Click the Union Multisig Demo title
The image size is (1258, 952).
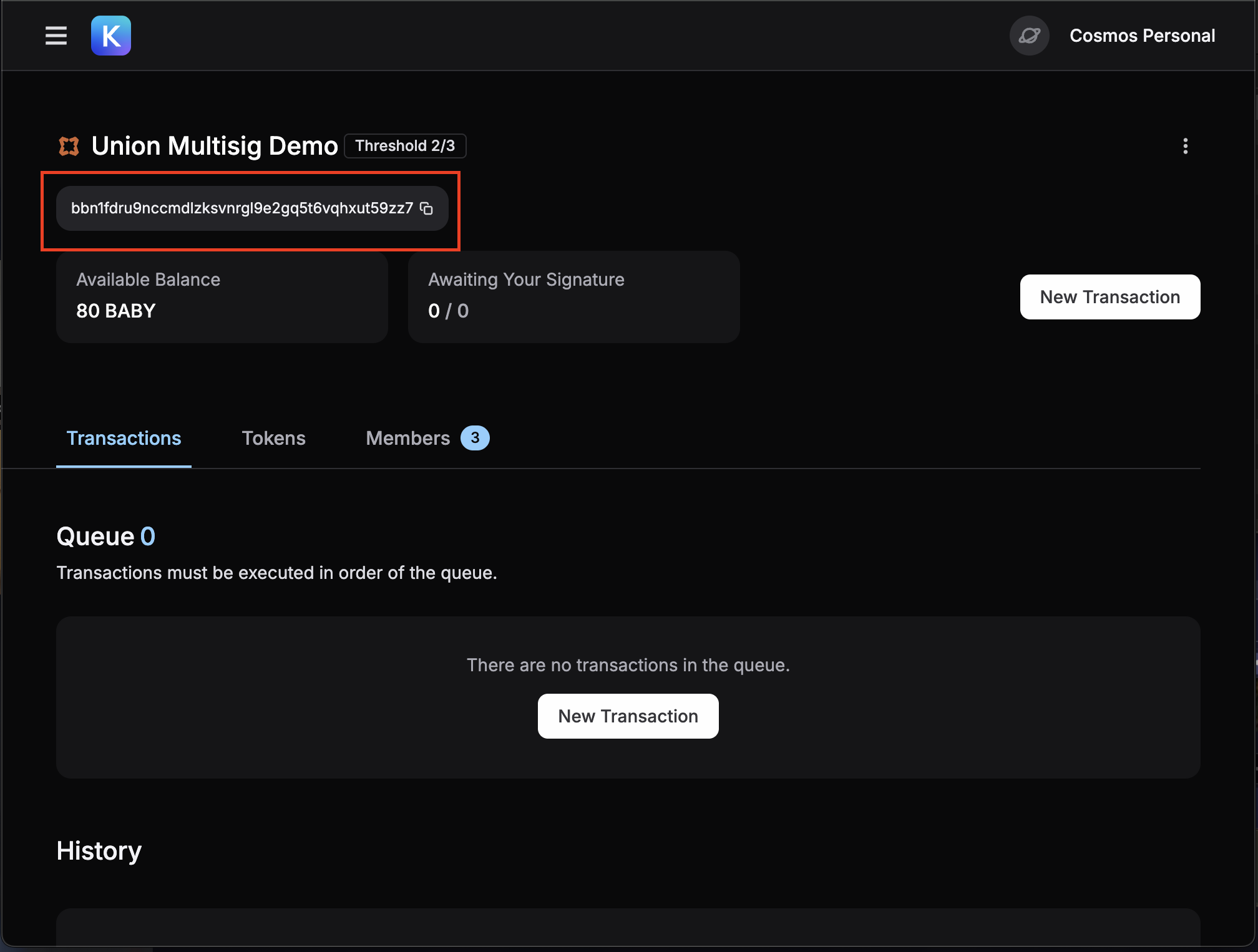[x=214, y=146]
